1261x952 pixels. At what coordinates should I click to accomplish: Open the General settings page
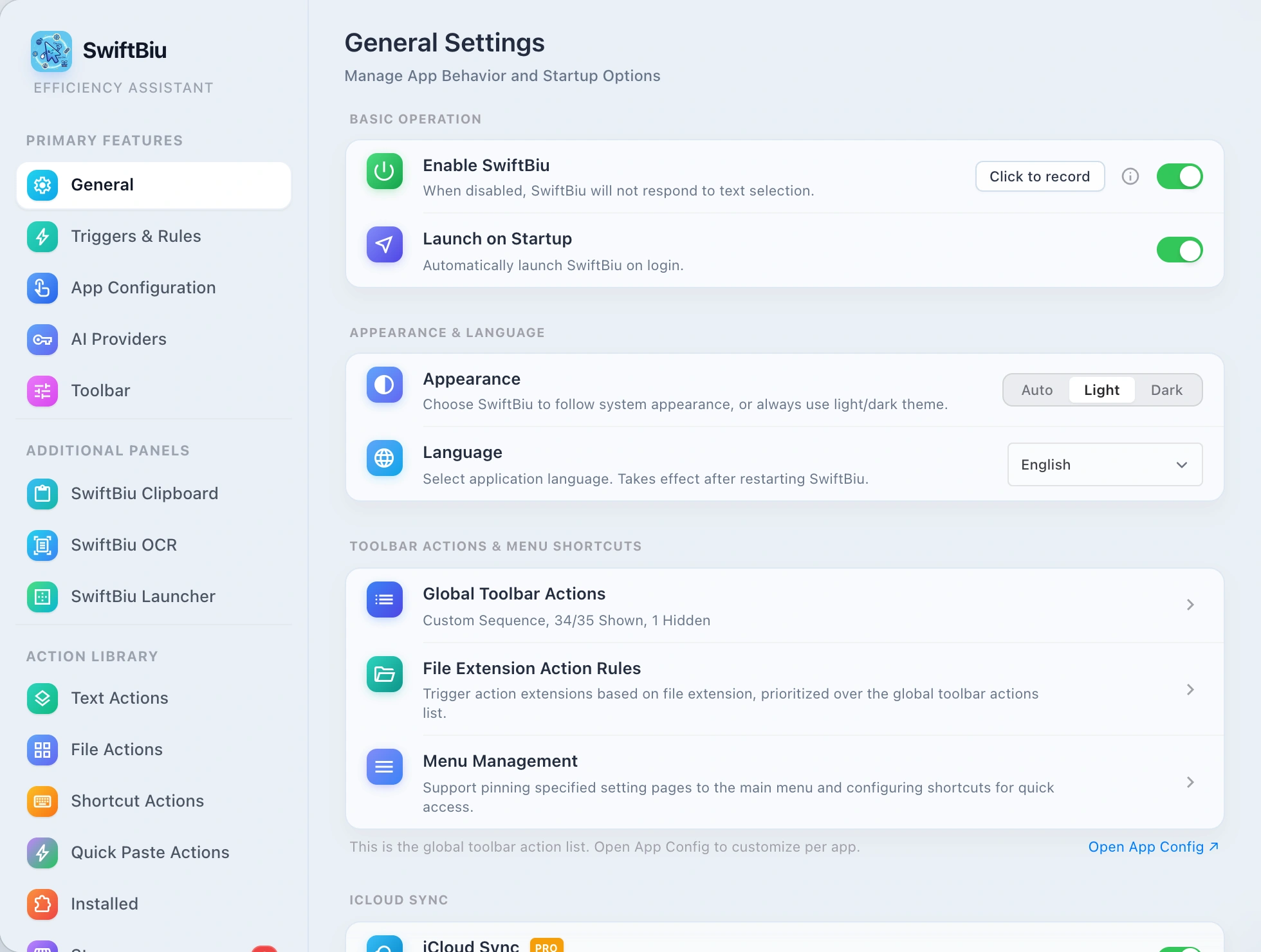coord(154,185)
